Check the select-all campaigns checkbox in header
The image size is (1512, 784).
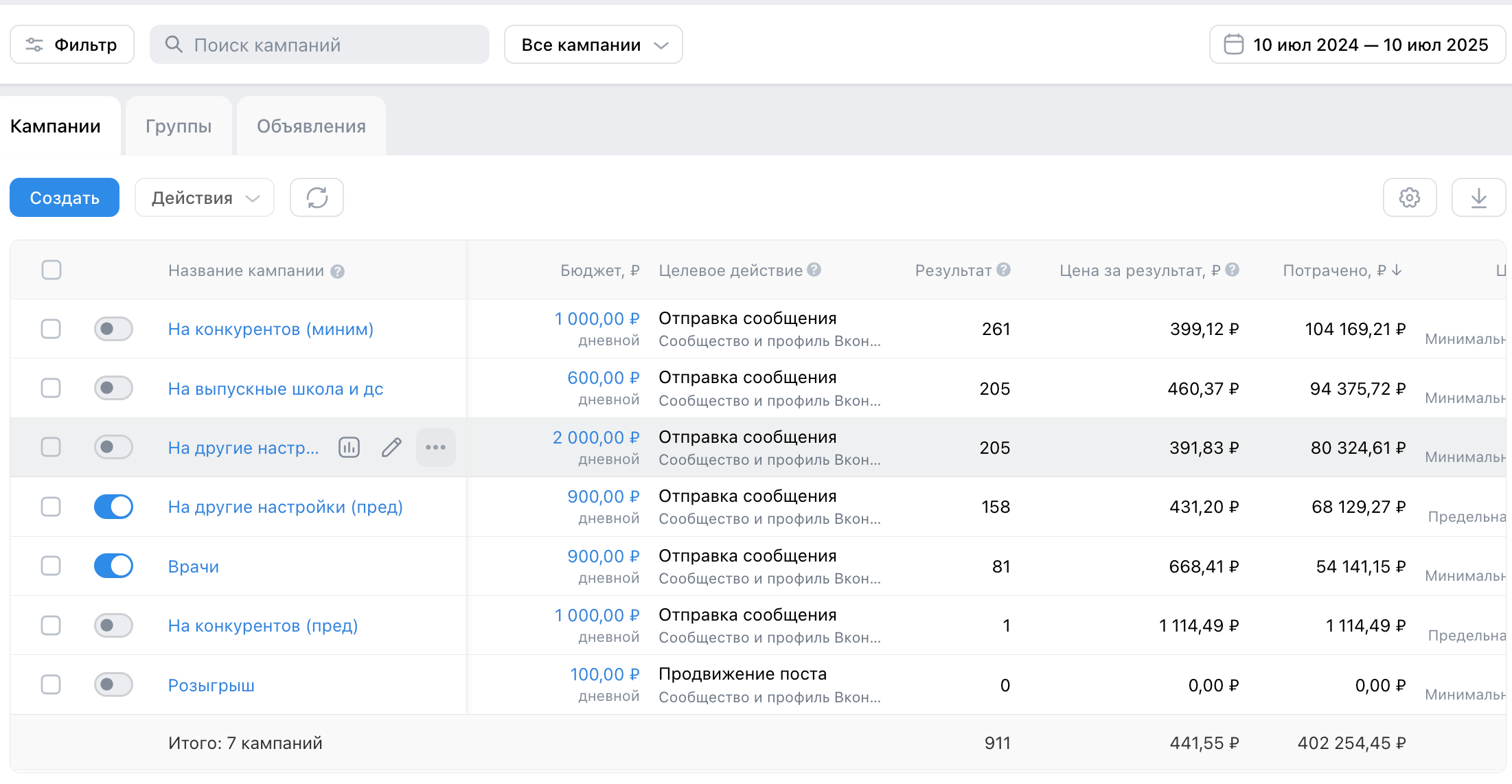coord(51,270)
